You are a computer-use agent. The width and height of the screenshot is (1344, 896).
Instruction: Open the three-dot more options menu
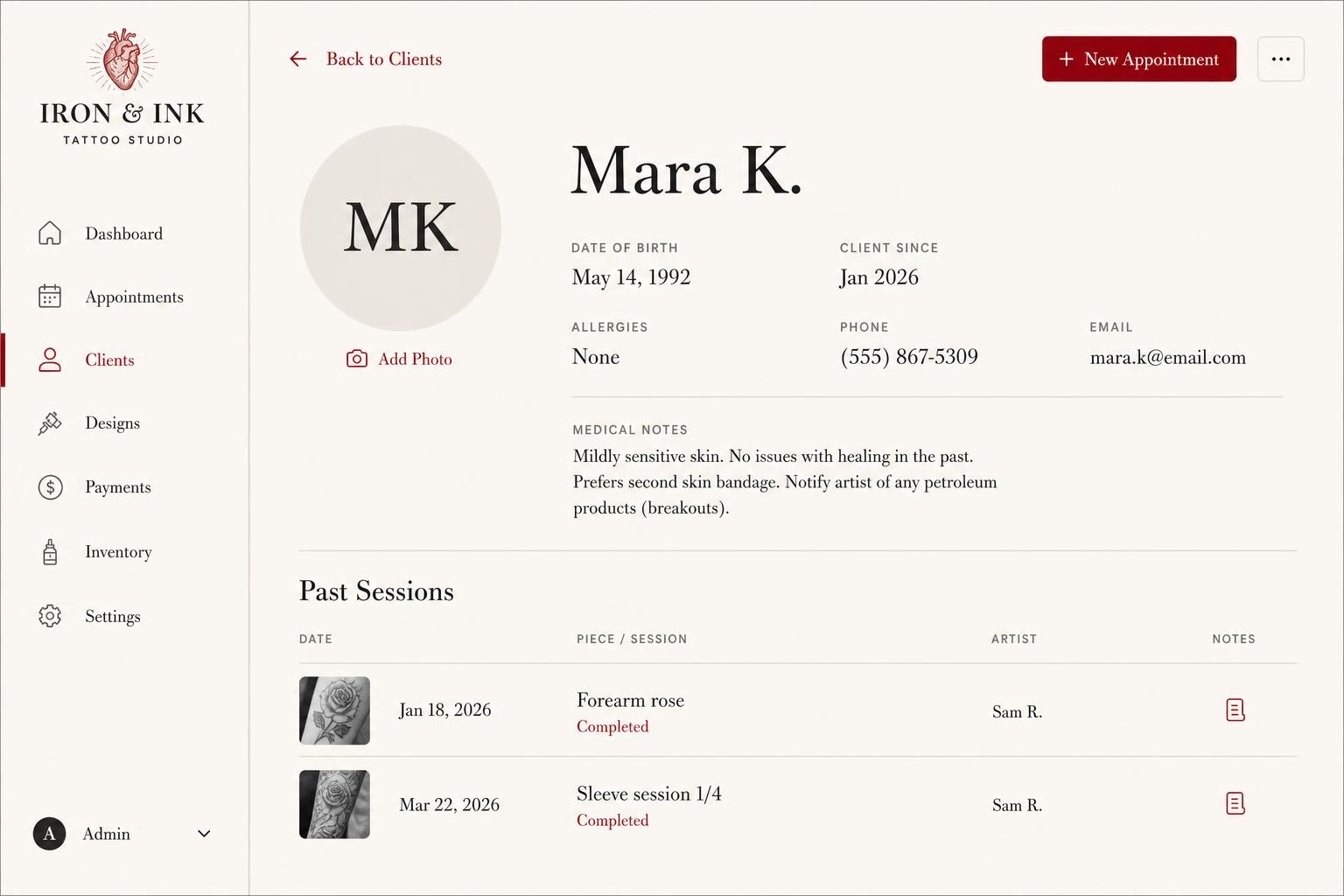[1281, 59]
